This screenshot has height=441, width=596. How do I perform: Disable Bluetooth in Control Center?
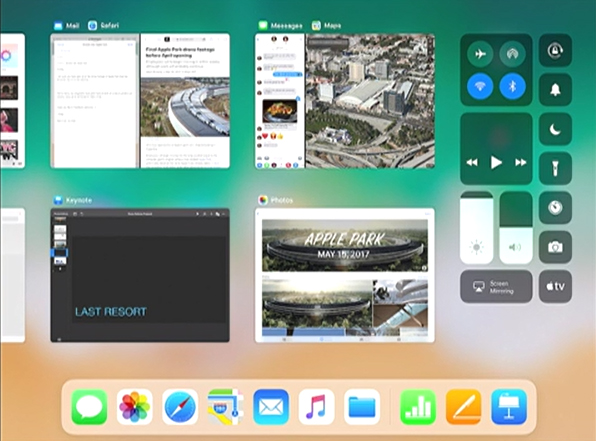(x=512, y=86)
